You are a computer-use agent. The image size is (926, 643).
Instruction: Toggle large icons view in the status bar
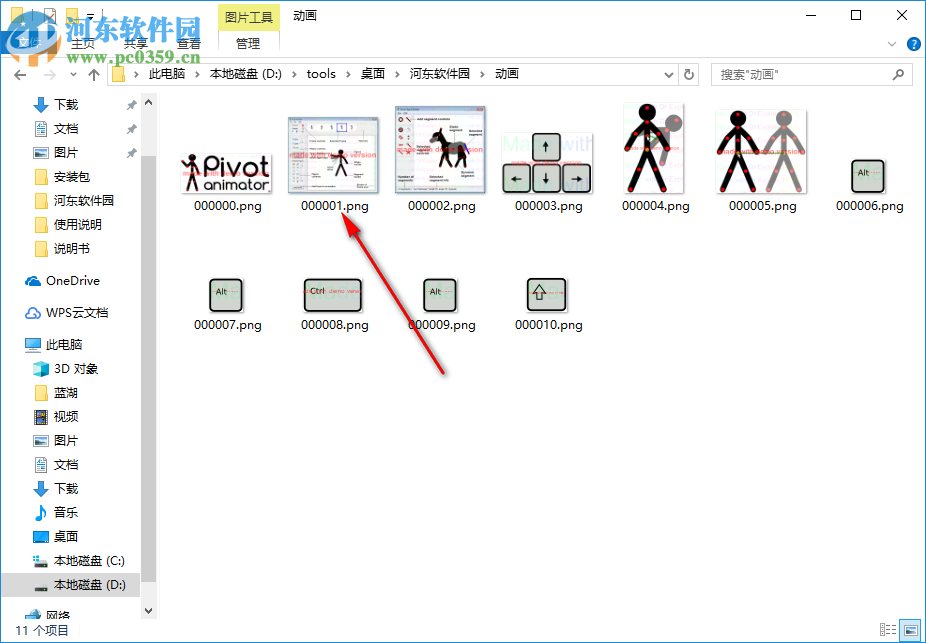tap(909, 629)
